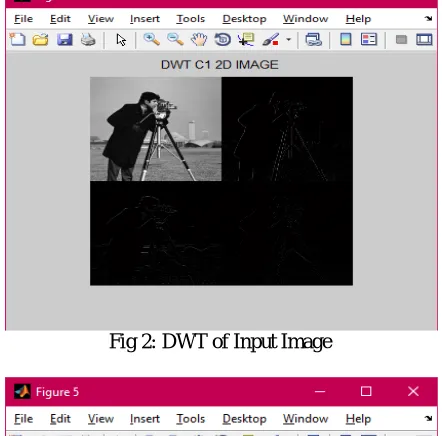Click MATLAB logo in Figure 5 title bar

coord(22,392)
